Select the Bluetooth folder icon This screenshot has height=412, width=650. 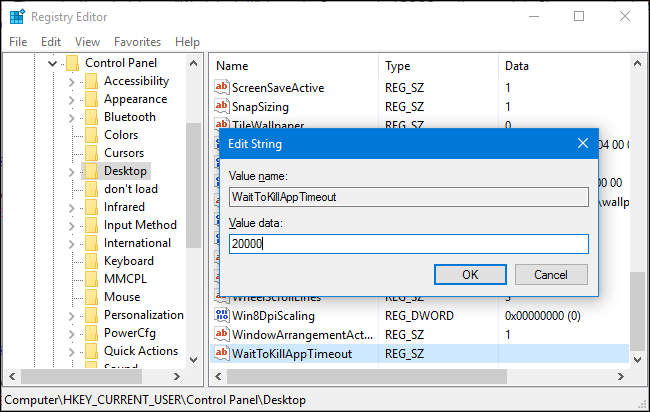[91, 117]
